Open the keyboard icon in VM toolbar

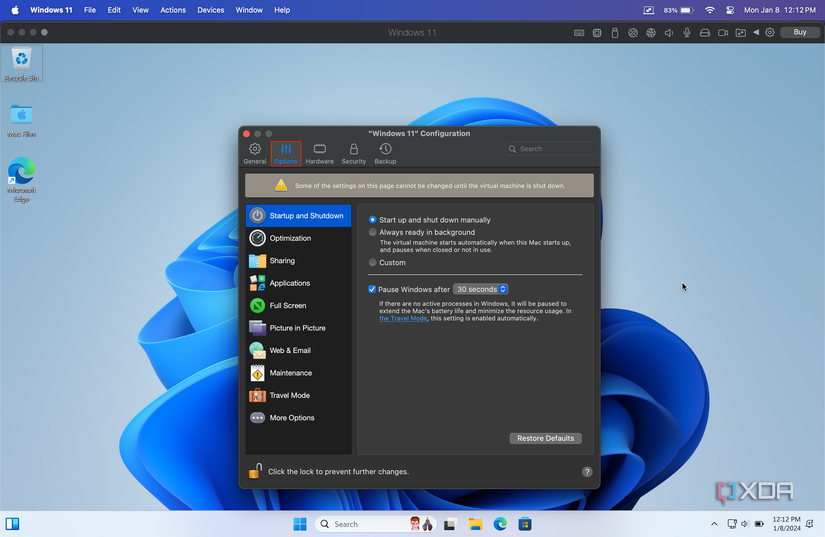point(579,33)
